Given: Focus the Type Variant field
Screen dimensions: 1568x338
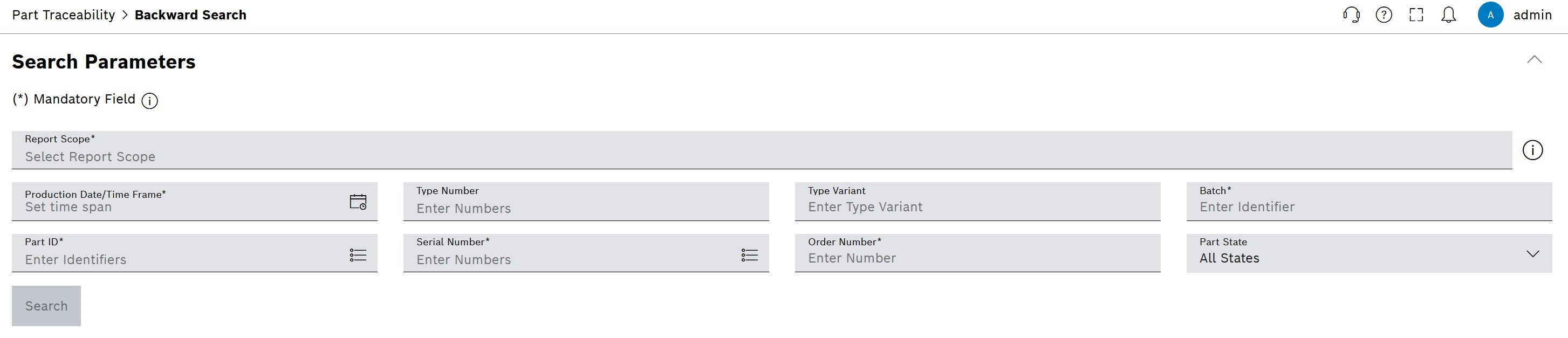Looking at the screenshot, I should 977,201.
